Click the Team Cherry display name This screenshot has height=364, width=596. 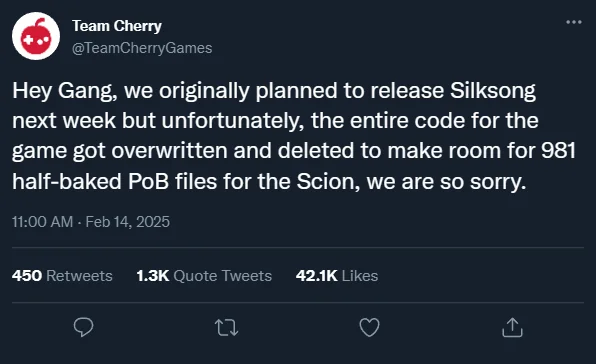[117, 26]
